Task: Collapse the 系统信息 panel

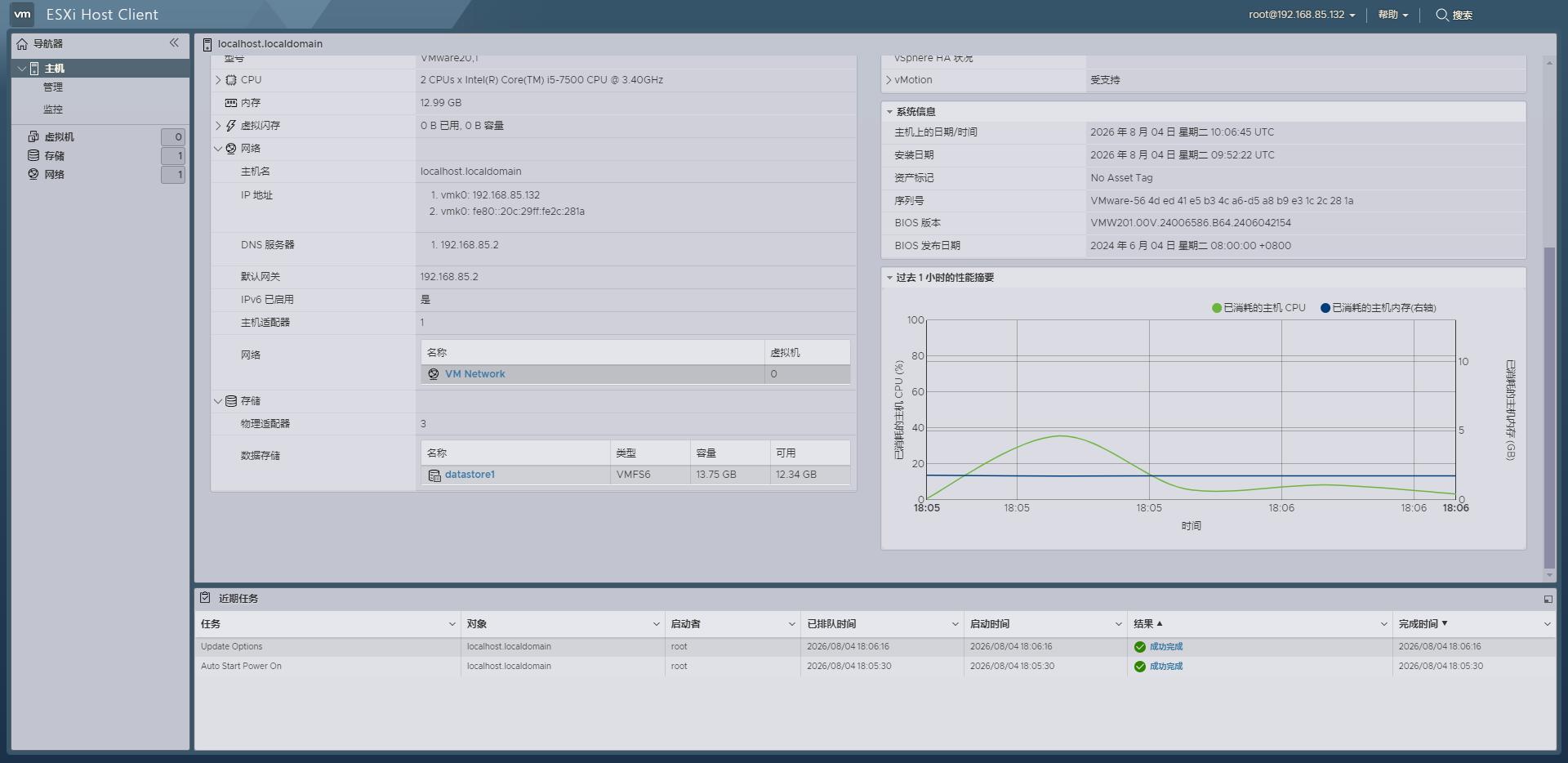Action: point(889,112)
